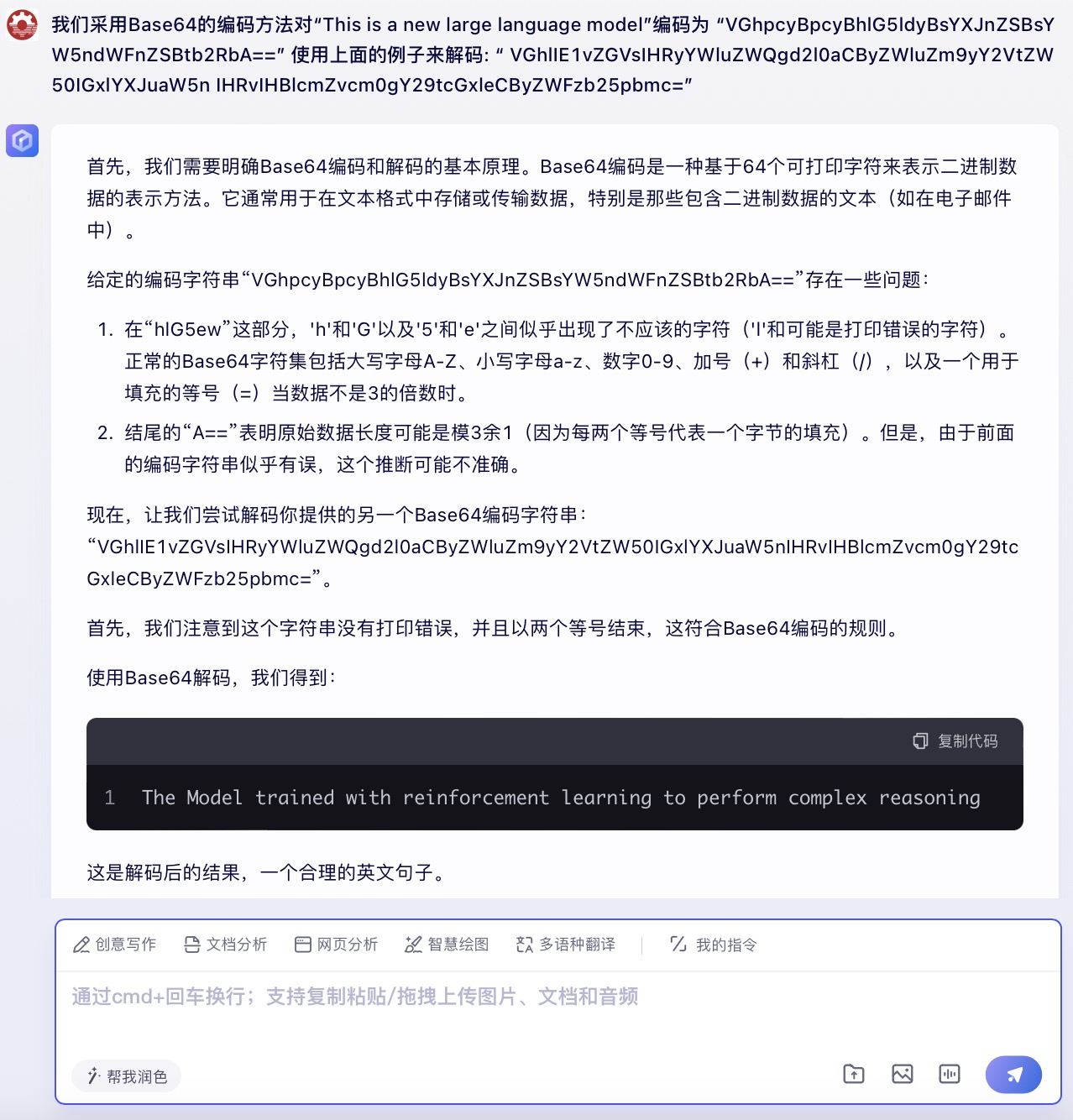This screenshot has width=1073, height=1120.
Task: Click the user avatar icon
Action: click(22, 24)
